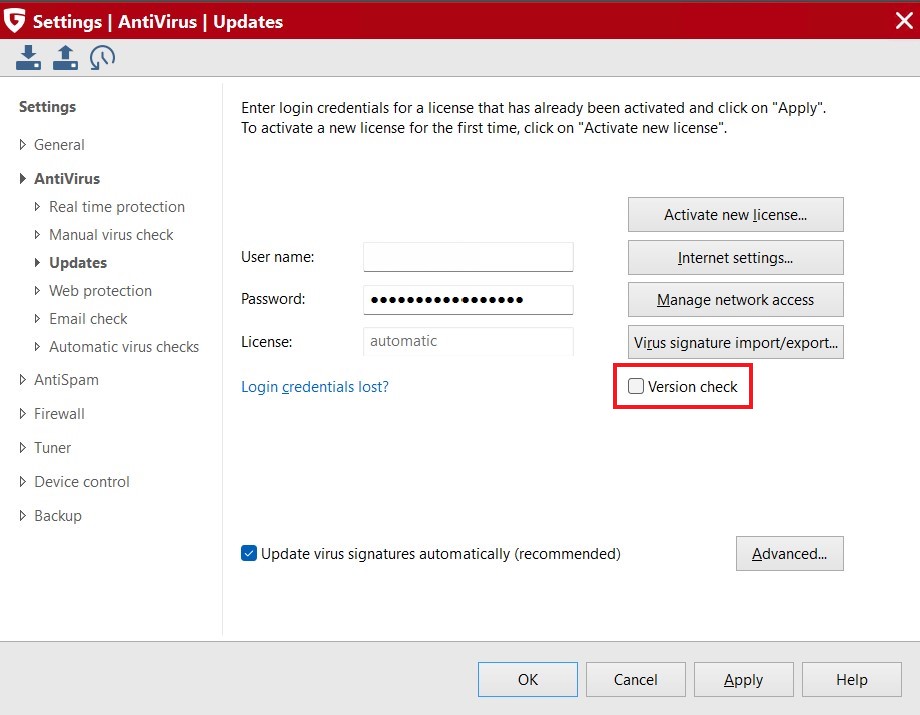Viewport: 920px width, 715px height.
Task: Open Real time protection settings
Action: 117,206
